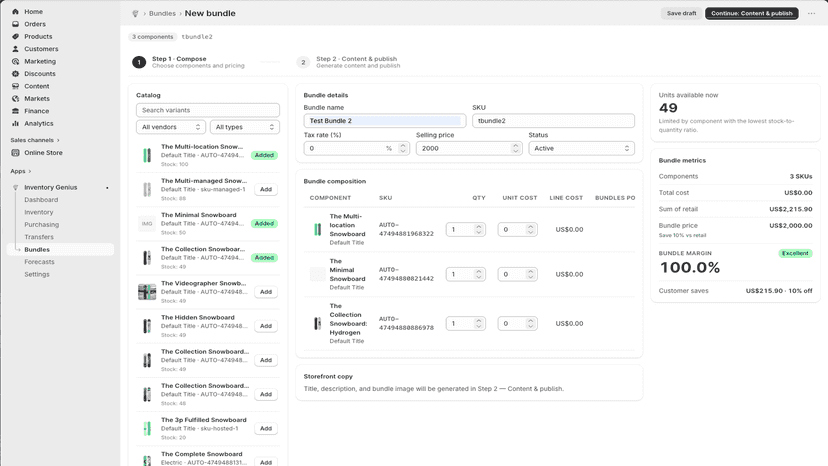Open Online Store icon
This screenshot has width=828, height=466.
pos(15,153)
